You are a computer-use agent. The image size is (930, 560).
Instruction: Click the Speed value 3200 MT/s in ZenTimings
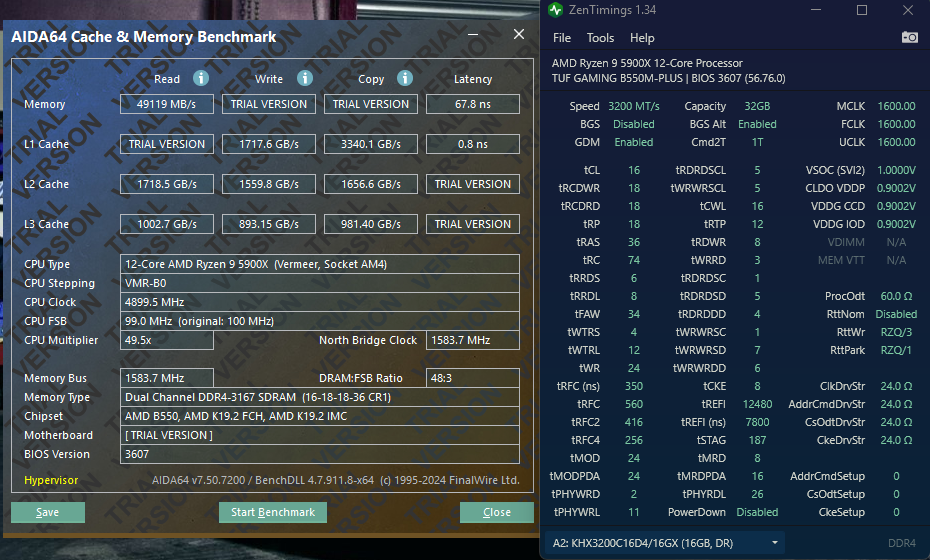coord(633,106)
